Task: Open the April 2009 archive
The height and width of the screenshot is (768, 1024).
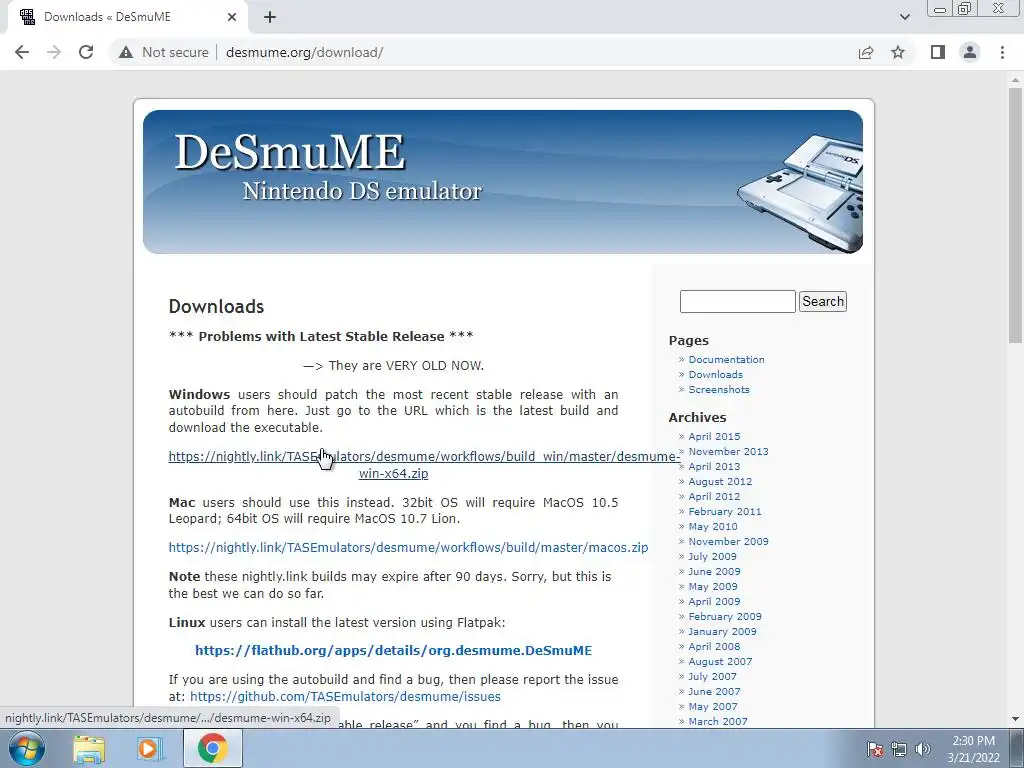Action: click(x=714, y=601)
